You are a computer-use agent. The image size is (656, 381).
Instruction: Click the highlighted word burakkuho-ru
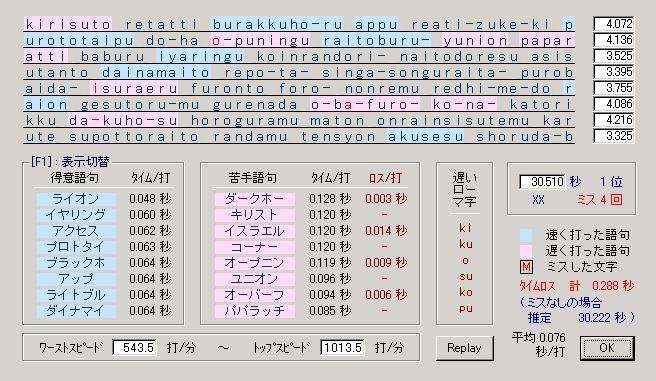pyautogui.click(x=277, y=24)
